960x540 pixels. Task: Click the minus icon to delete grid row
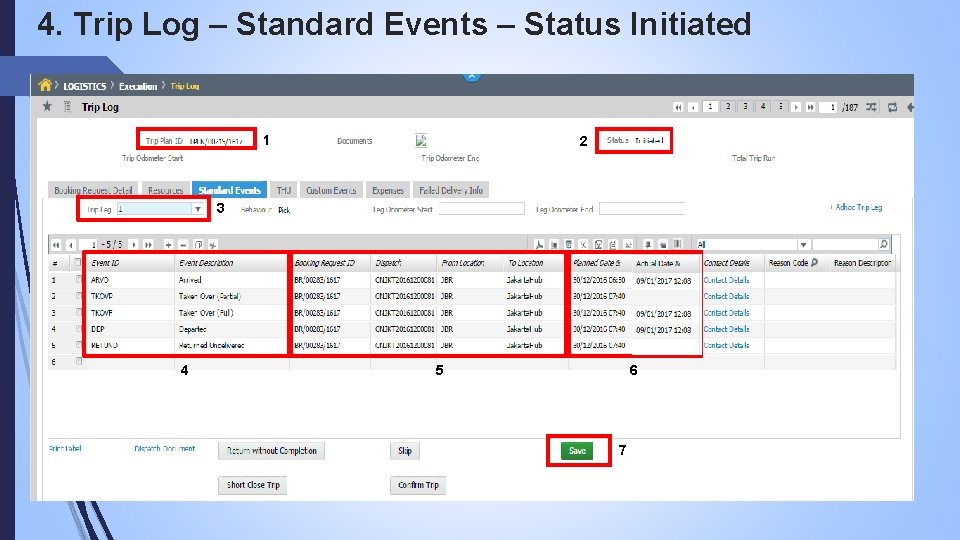click(183, 245)
